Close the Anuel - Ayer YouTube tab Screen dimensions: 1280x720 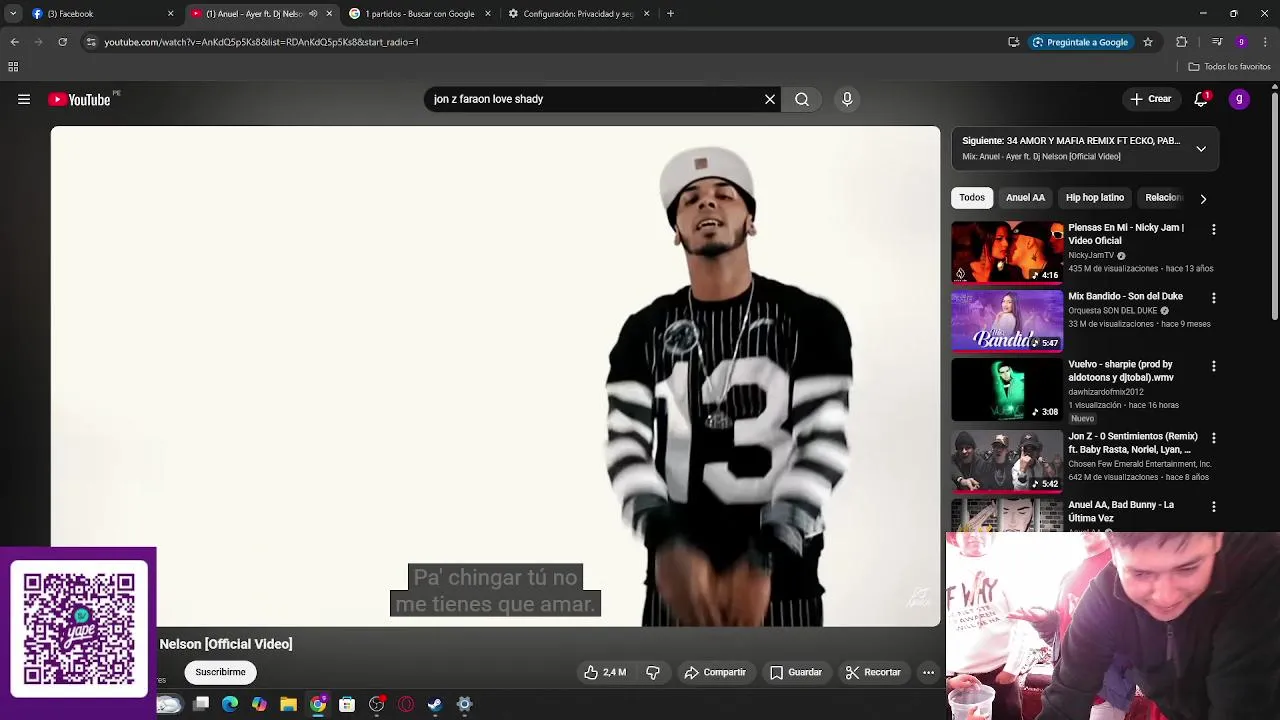[329, 14]
